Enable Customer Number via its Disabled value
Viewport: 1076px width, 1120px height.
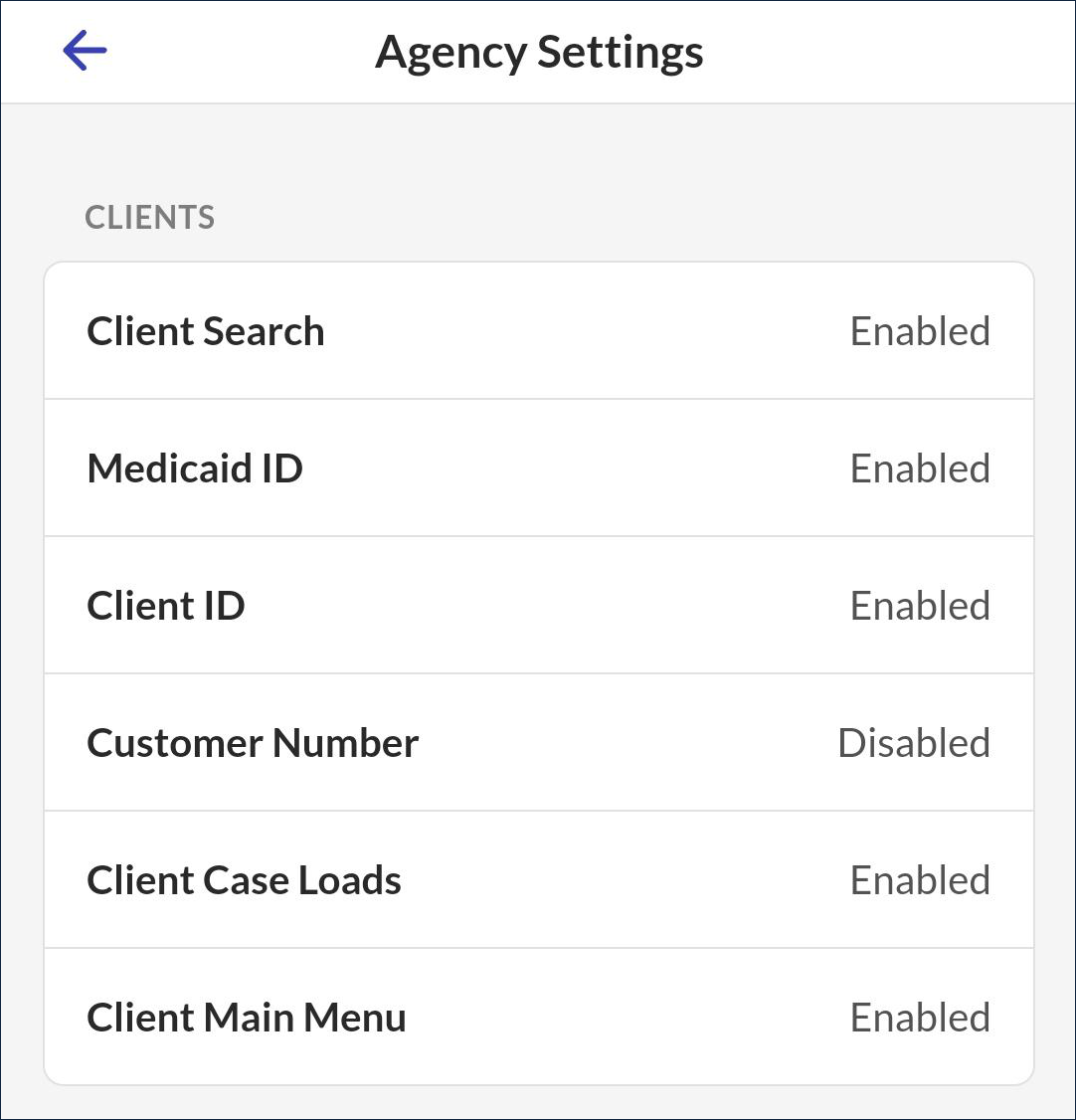coord(914,743)
